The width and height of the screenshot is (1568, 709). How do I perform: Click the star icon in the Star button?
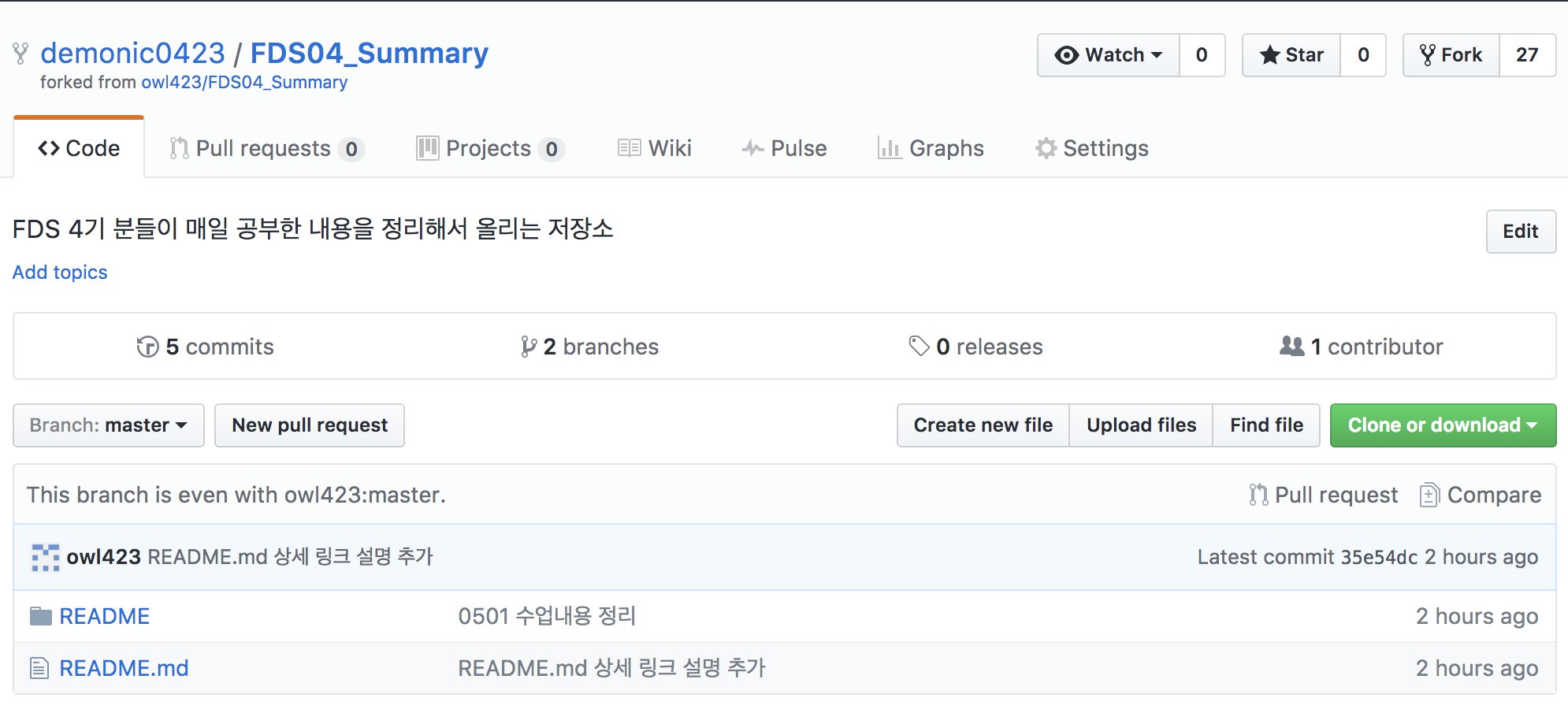click(1269, 55)
